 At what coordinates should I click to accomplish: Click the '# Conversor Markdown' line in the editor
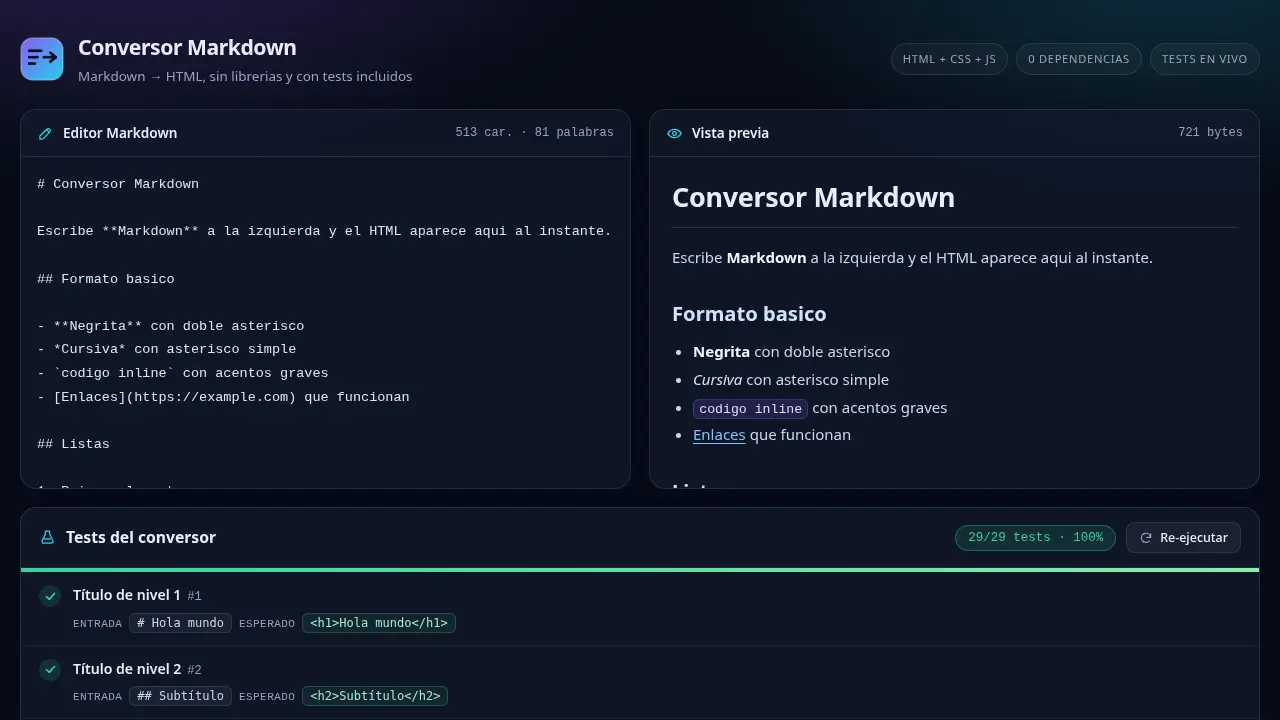tap(118, 184)
